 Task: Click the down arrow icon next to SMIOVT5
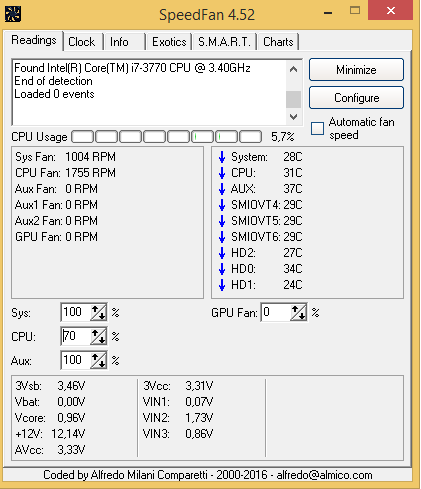(x=222, y=221)
